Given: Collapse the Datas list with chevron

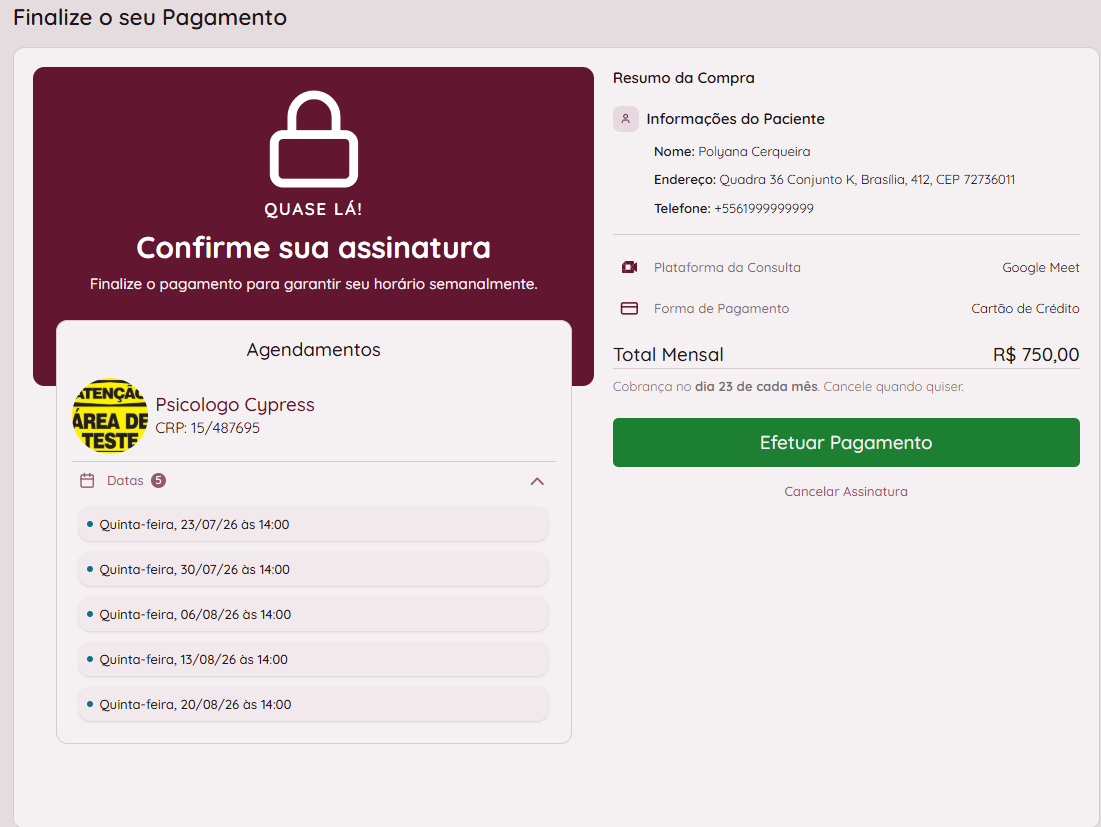Looking at the screenshot, I should 537,481.
